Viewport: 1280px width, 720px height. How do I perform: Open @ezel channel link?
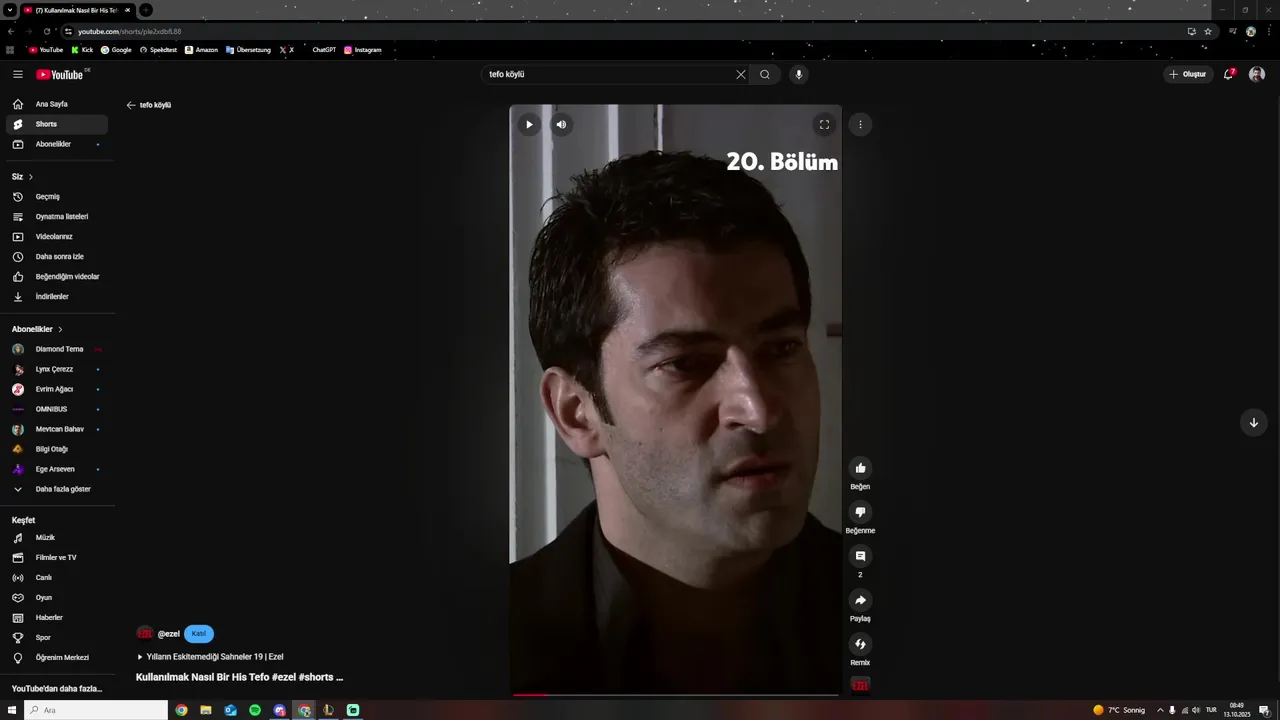click(168, 634)
